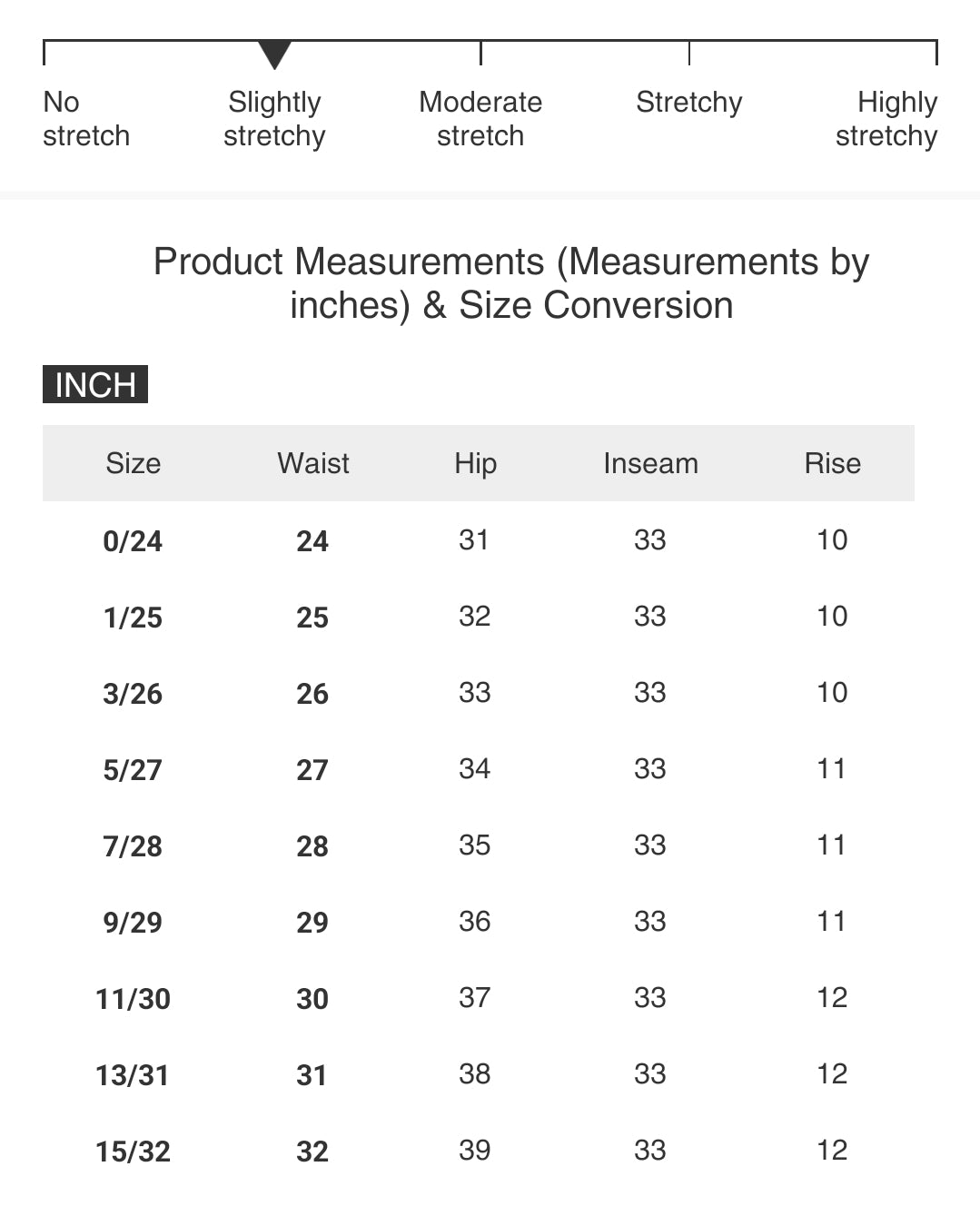Select the 0/24 size row
The image size is (980, 1206).
pyautogui.click(x=133, y=541)
